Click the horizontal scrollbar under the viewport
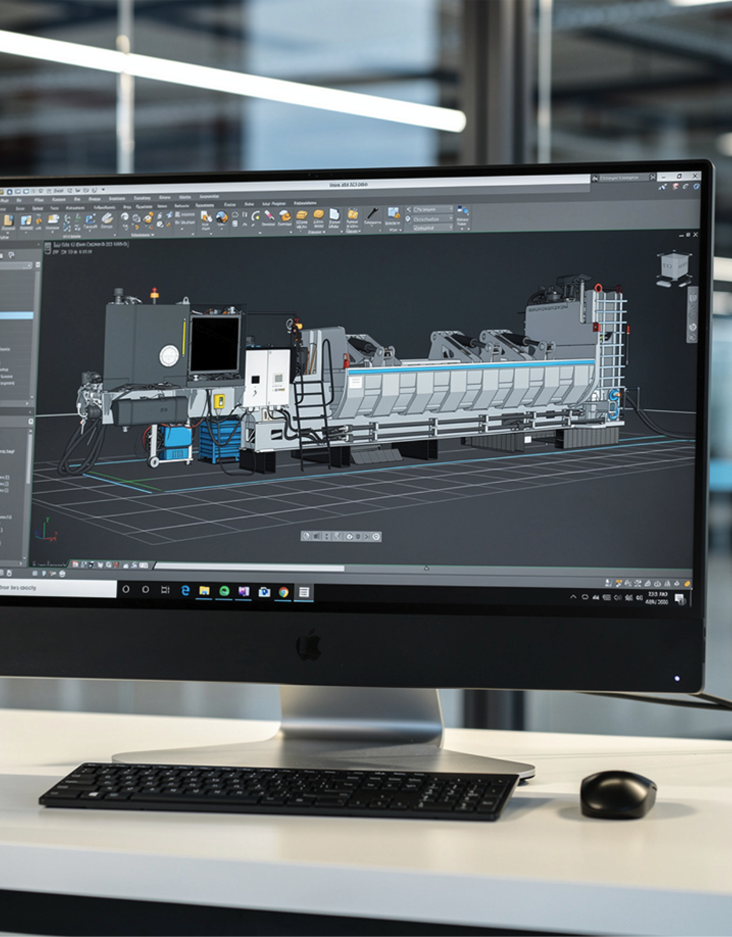The height and width of the screenshot is (937, 732). click(x=250, y=567)
